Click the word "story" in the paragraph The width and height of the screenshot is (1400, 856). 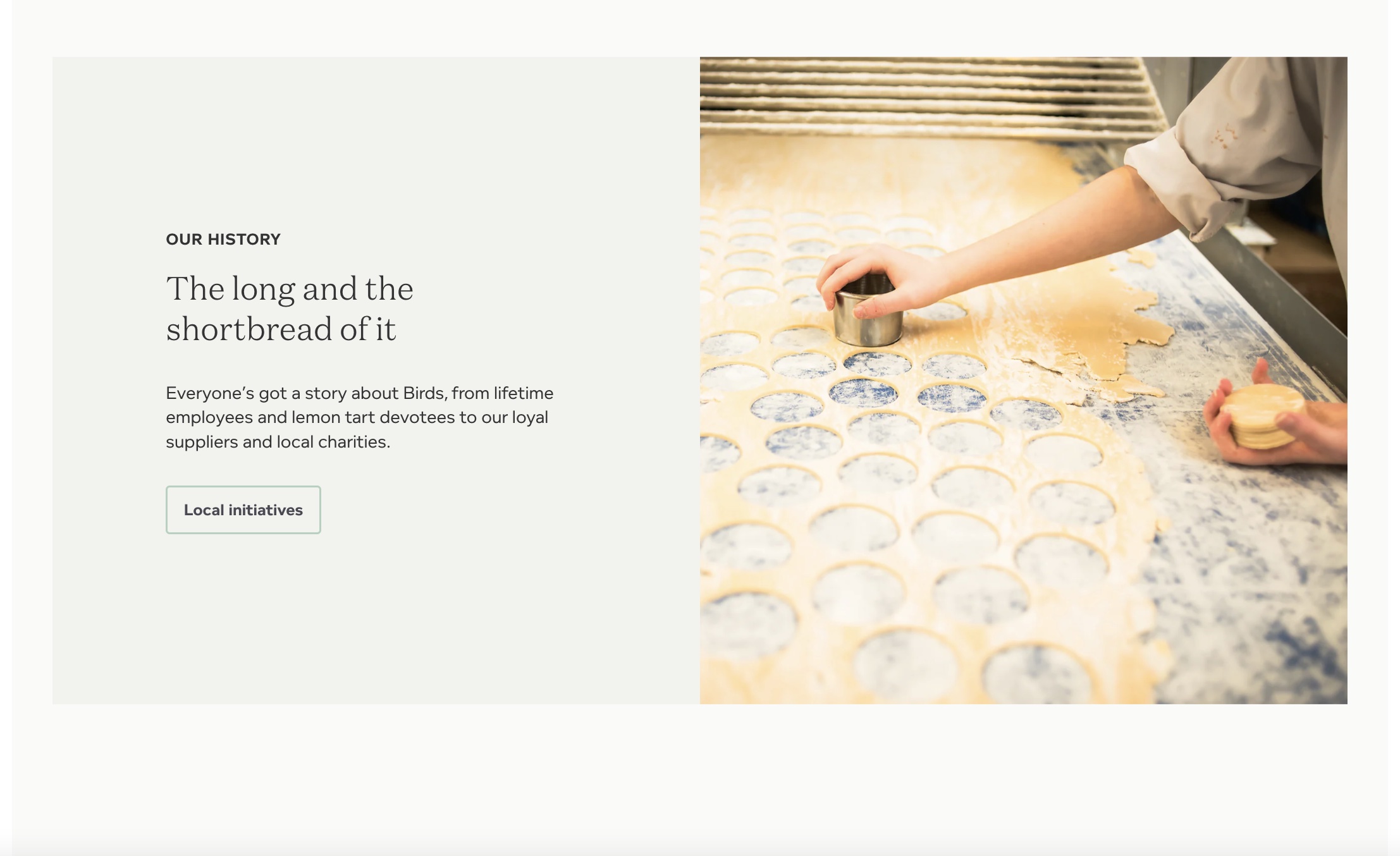pyautogui.click(x=326, y=393)
